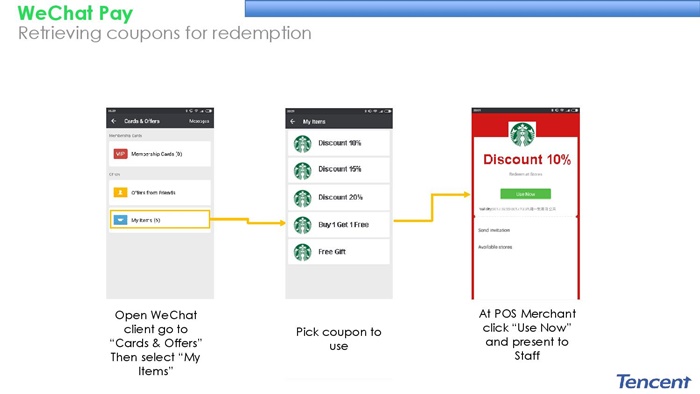Pick the Discount 20% coupon
700x394 pixels.
pos(338,198)
